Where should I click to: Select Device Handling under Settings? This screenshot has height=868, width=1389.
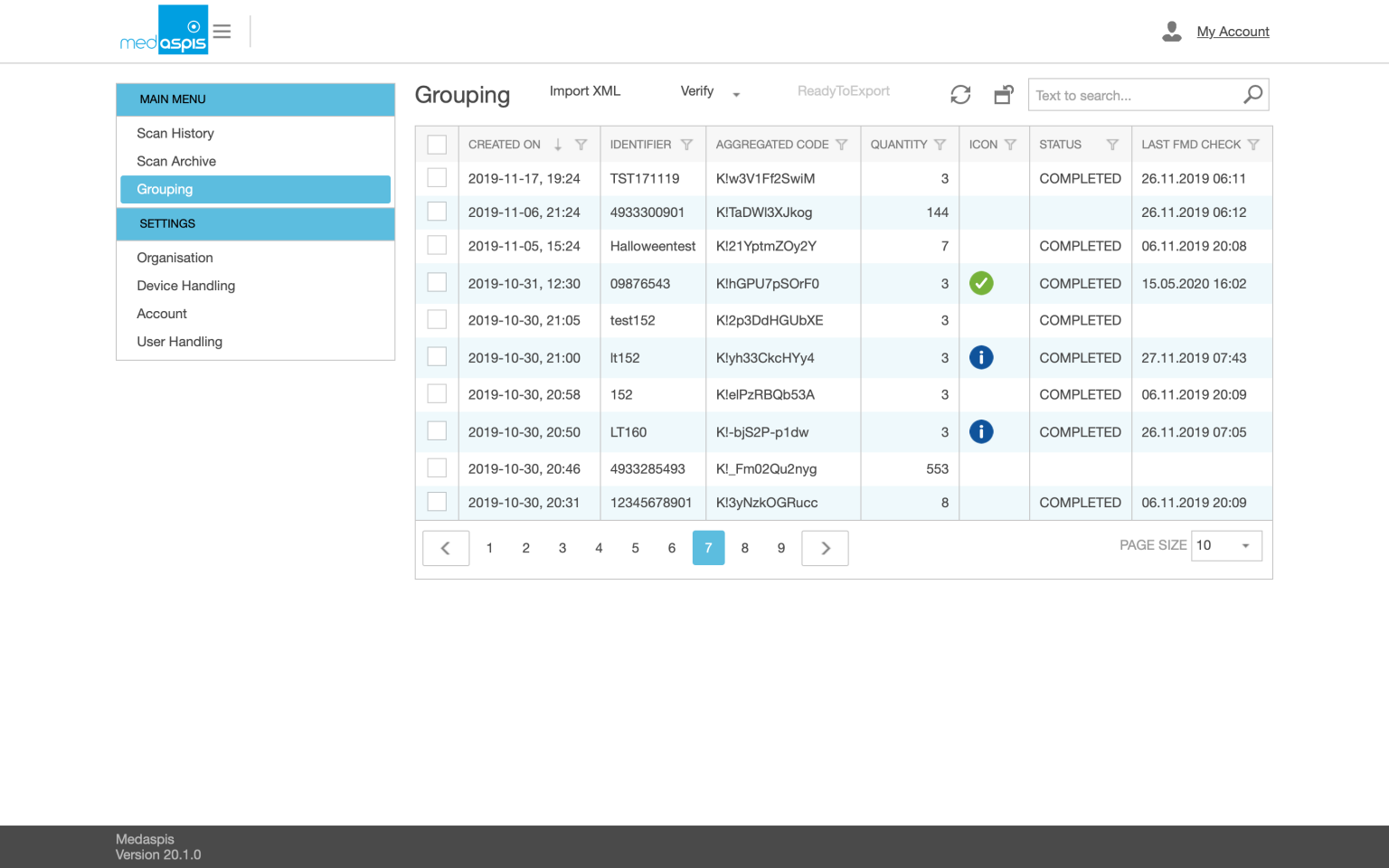coord(185,286)
